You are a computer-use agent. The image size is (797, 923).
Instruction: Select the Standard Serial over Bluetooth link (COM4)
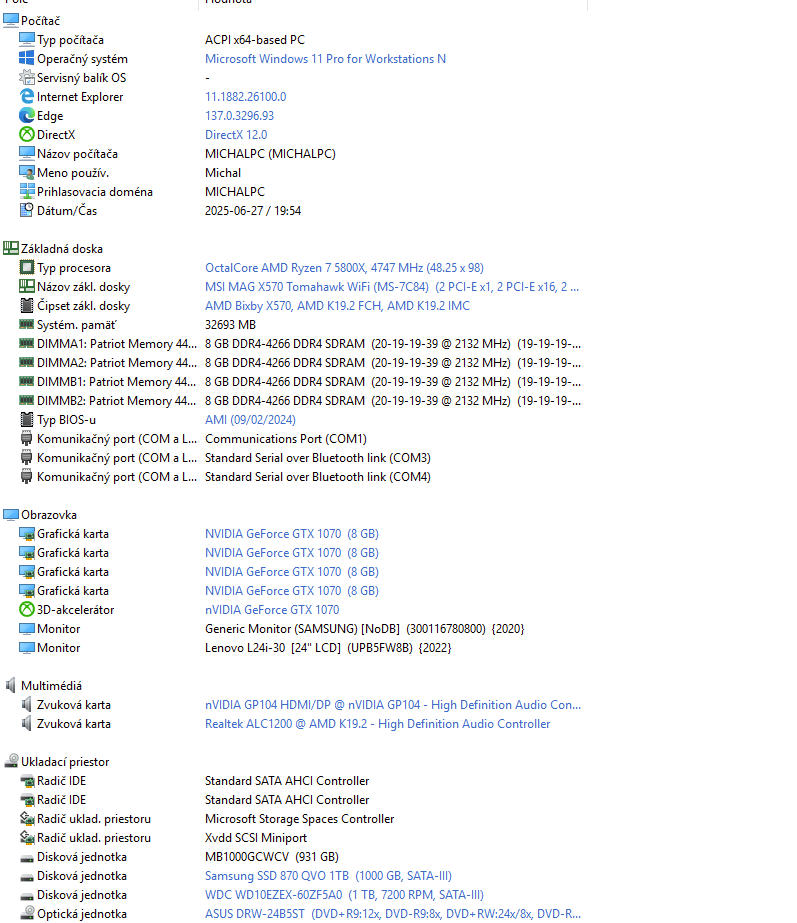[x=318, y=477]
